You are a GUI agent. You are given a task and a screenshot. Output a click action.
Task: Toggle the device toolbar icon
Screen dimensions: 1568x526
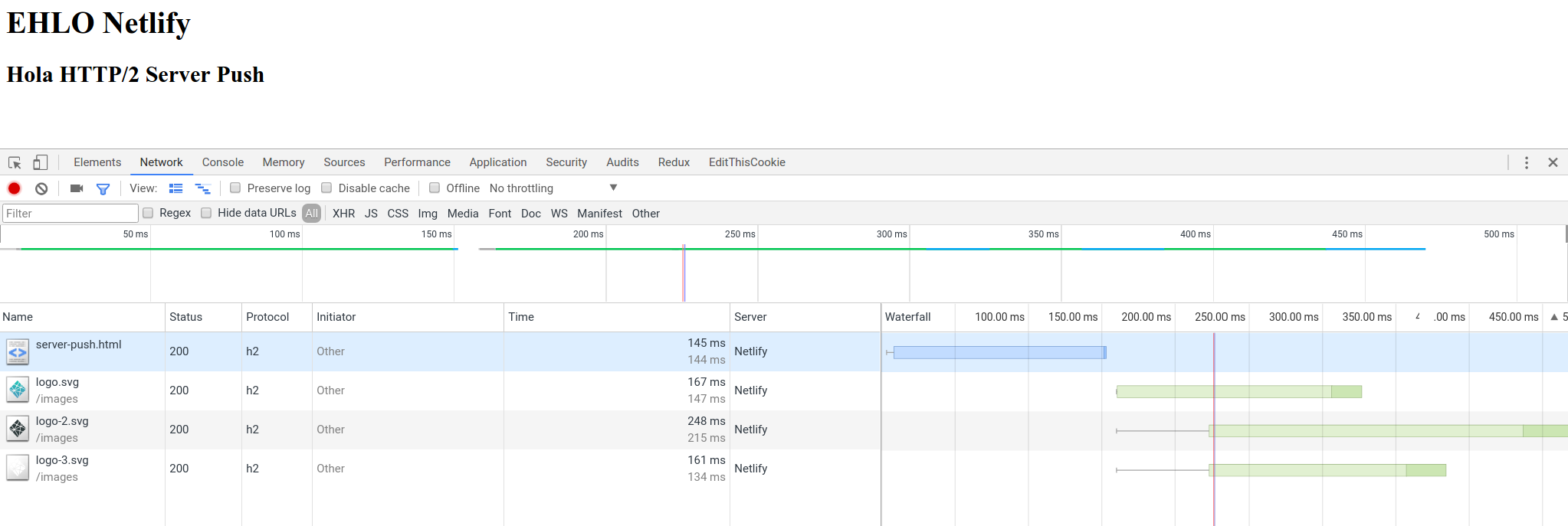coord(41,162)
